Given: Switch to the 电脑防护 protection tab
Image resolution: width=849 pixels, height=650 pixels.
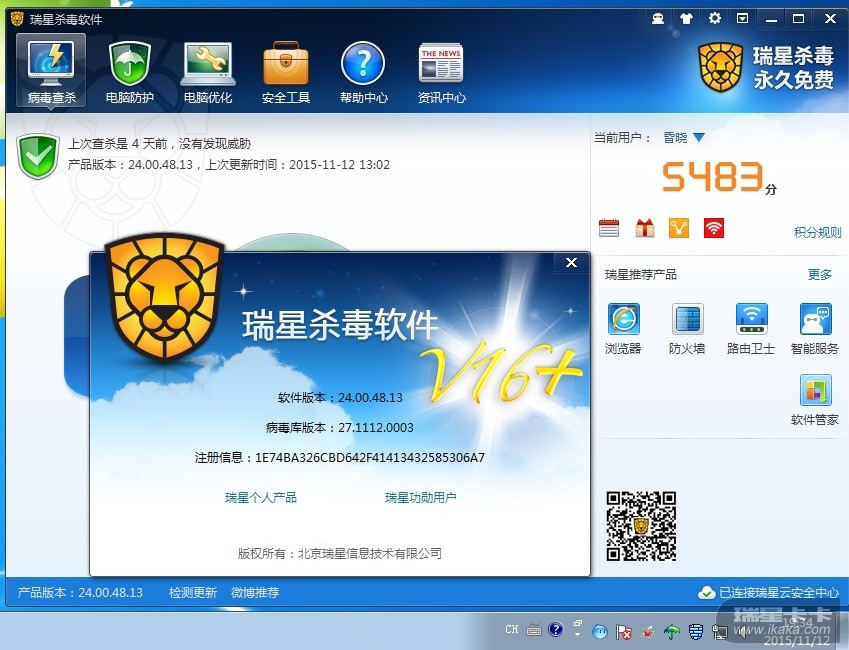Looking at the screenshot, I should pos(129,73).
